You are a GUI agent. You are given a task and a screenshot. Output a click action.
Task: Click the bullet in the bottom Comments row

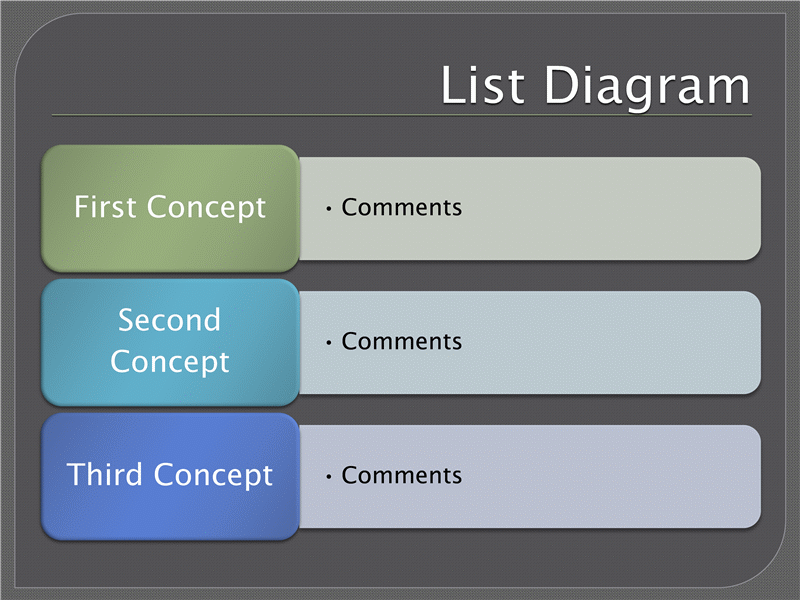pyautogui.click(x=329, y=477)
